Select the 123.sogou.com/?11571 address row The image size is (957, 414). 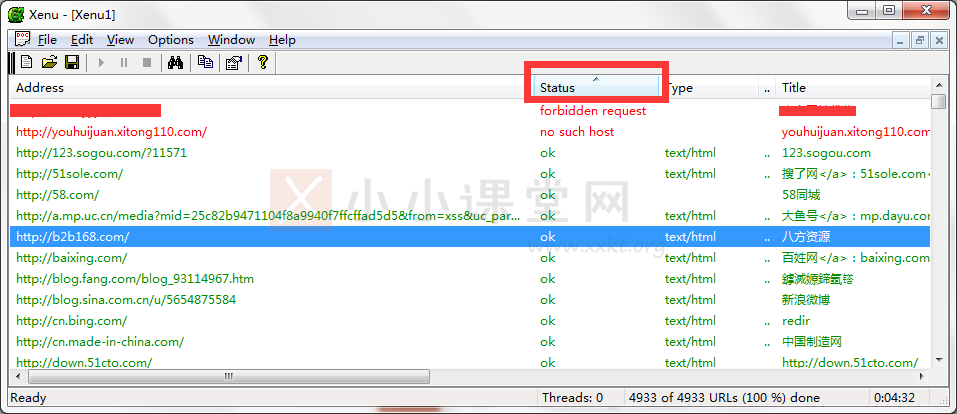click(101, 153)
